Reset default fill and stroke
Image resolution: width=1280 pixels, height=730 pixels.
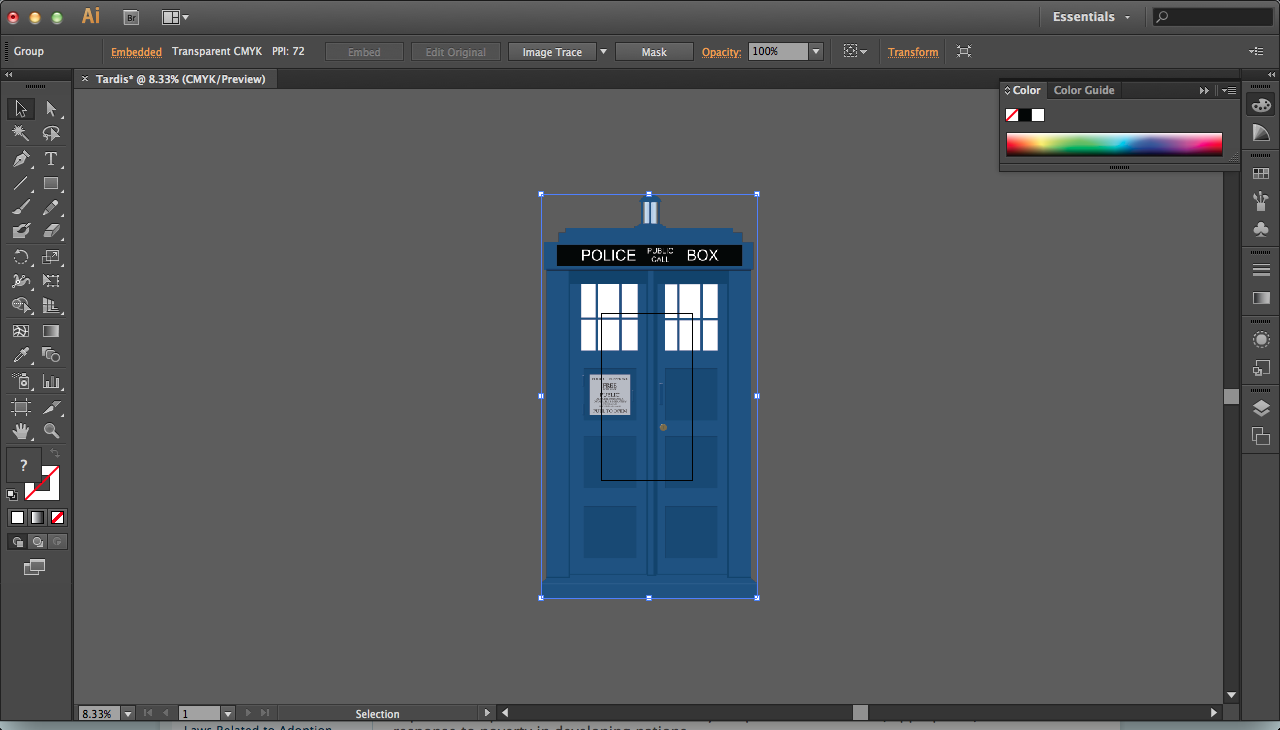12,494
